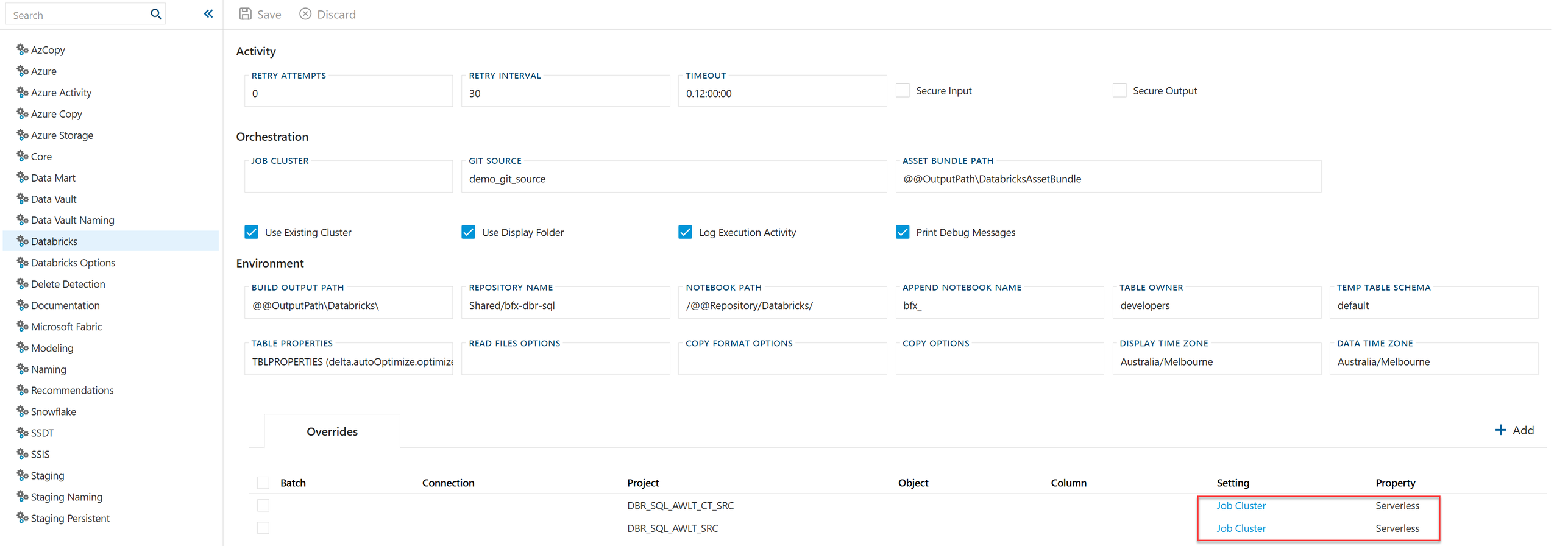The image size is (1568, 546).
Task: Click Add to create an override
Action: coord(1515,430)
